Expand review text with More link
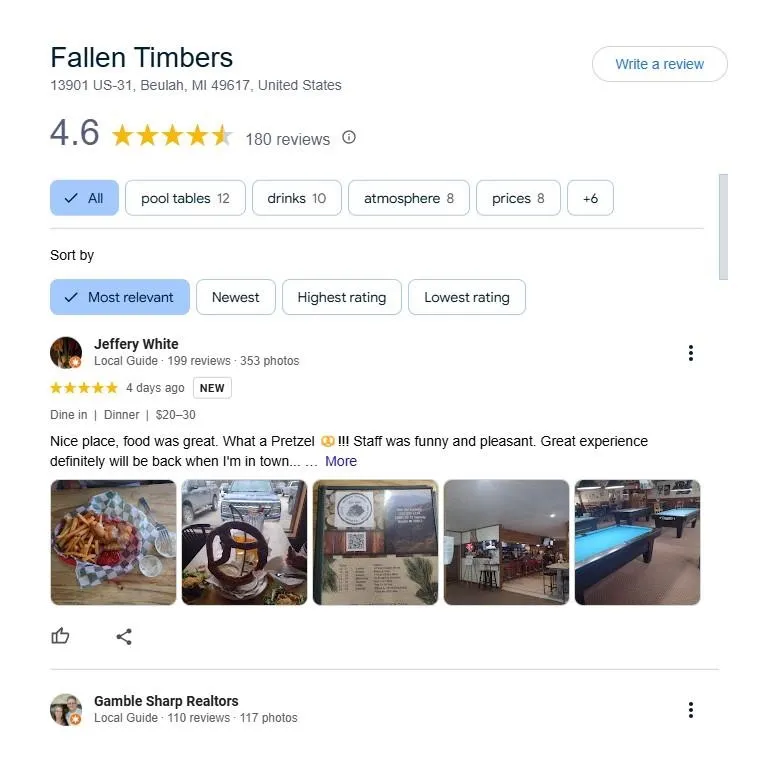 (x=341, y=461)
